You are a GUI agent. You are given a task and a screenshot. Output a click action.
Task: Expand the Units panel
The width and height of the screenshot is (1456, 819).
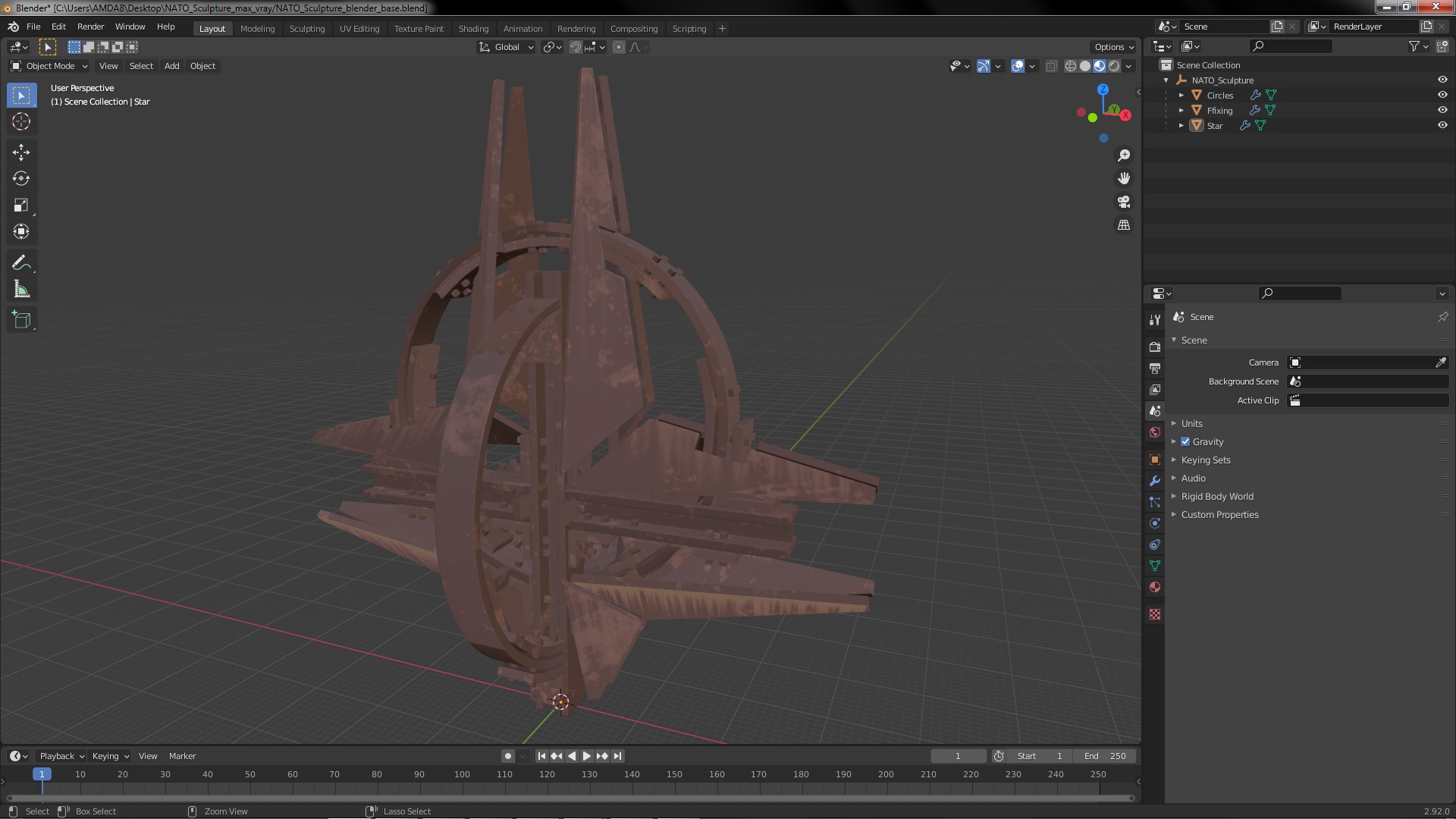(1191, 423)
